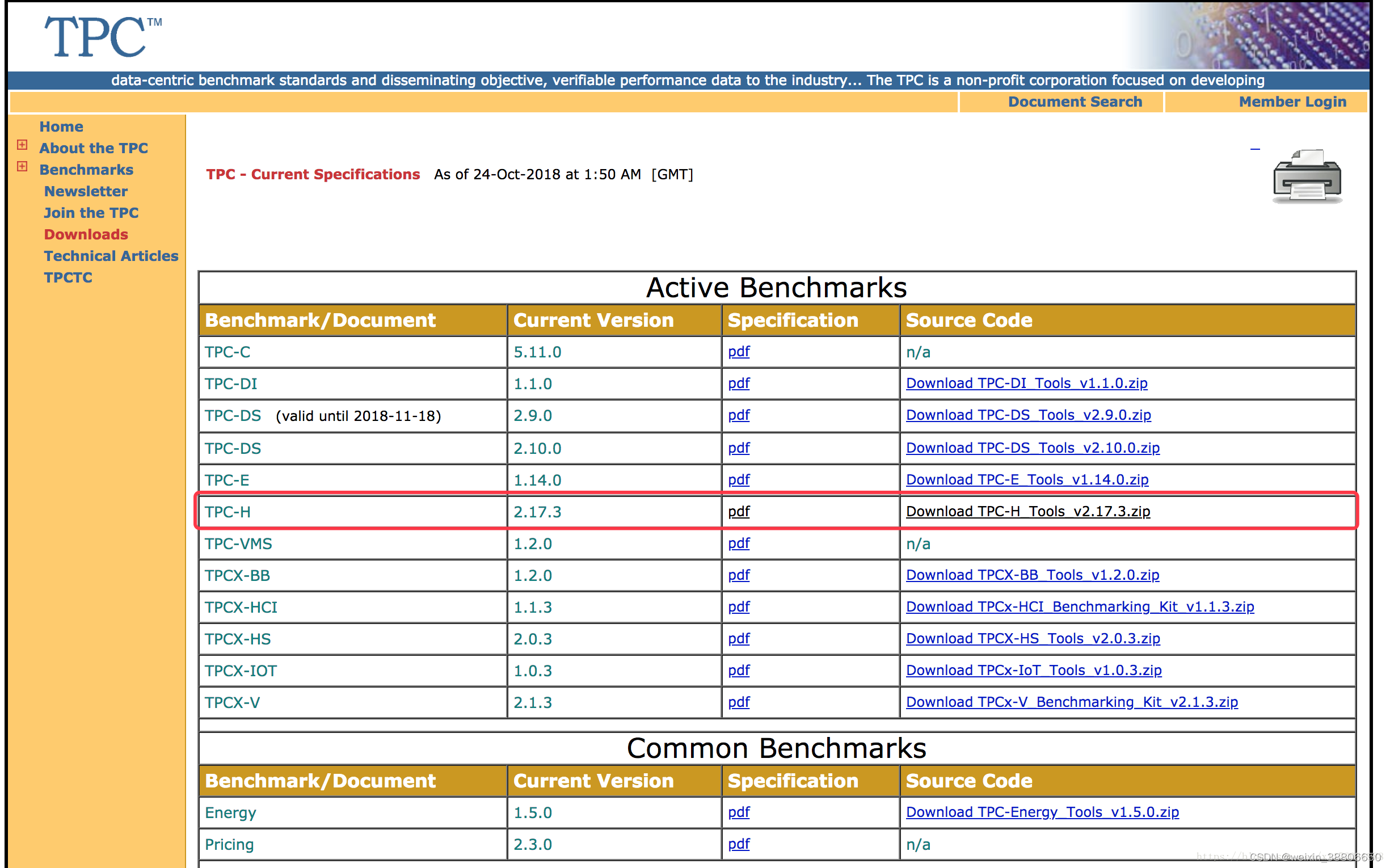
Task: Download TPC-Energy Tools v1.5.0 zip
Action: 1042,812
